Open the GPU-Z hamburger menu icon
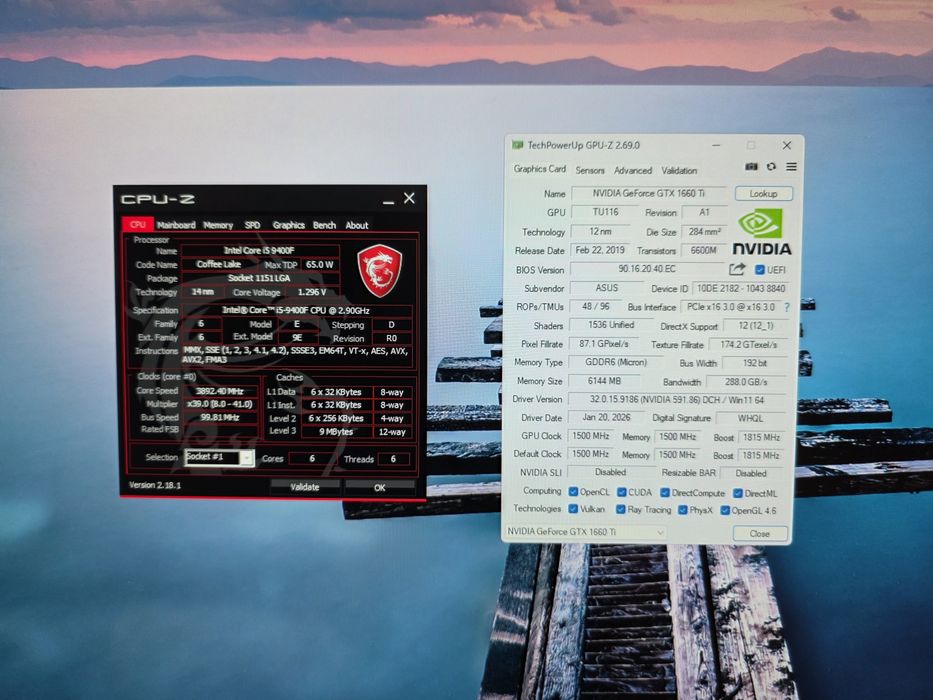Image resolution: width=933 pixels, height=700 pixels. [x=791, y=167]
